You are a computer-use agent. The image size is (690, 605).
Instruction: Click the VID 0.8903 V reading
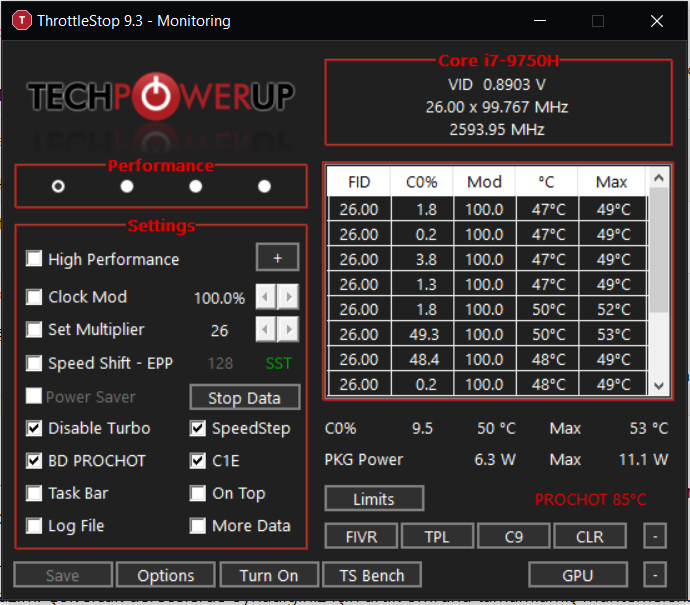(x=497, y=84)
